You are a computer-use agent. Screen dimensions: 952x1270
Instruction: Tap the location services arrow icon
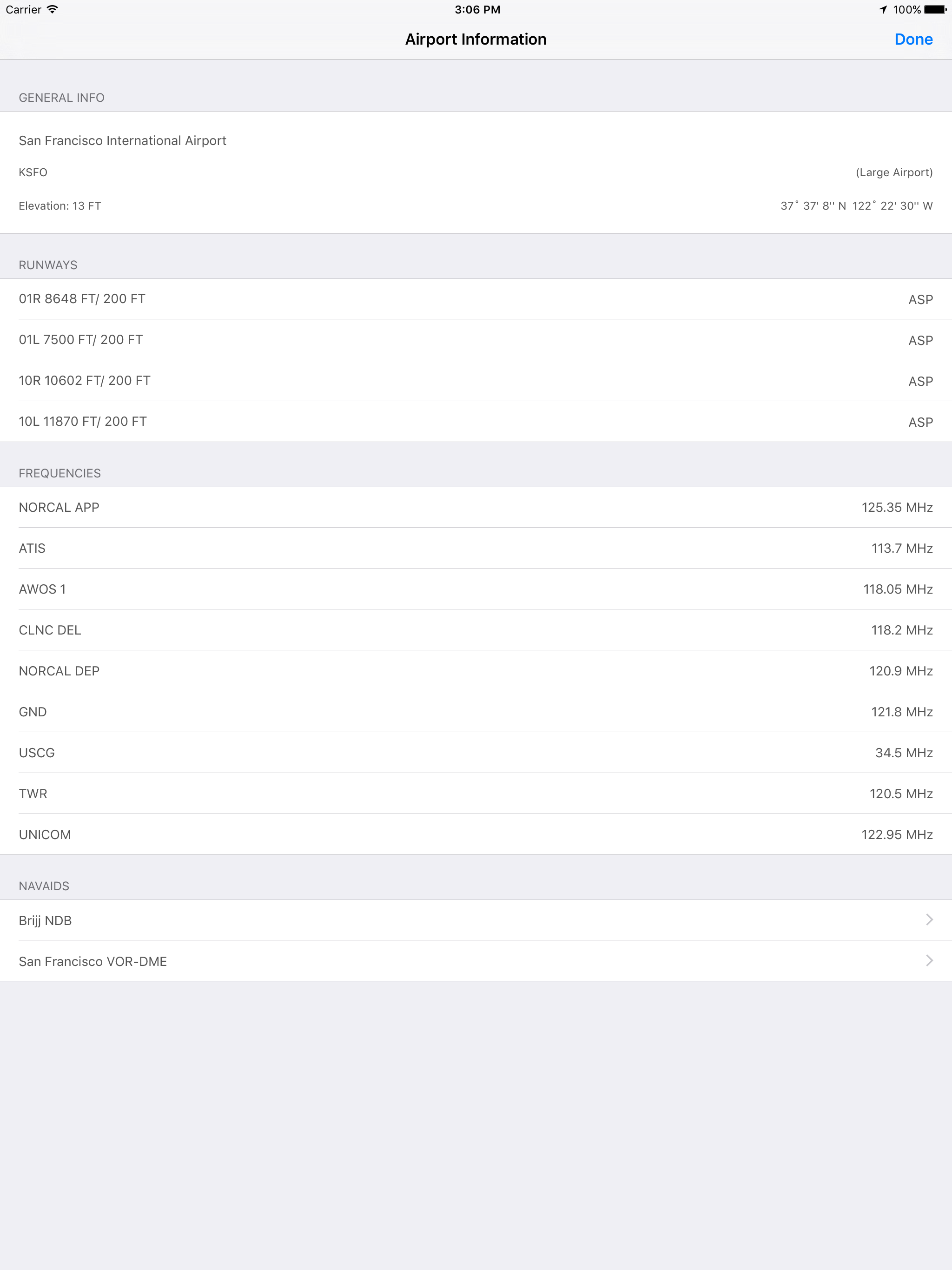(883, 9)
